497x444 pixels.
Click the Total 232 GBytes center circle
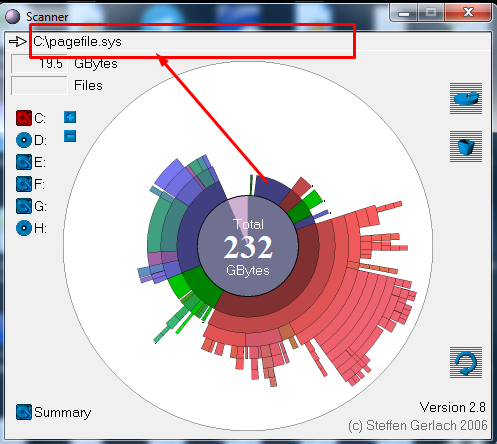[248, 246]
